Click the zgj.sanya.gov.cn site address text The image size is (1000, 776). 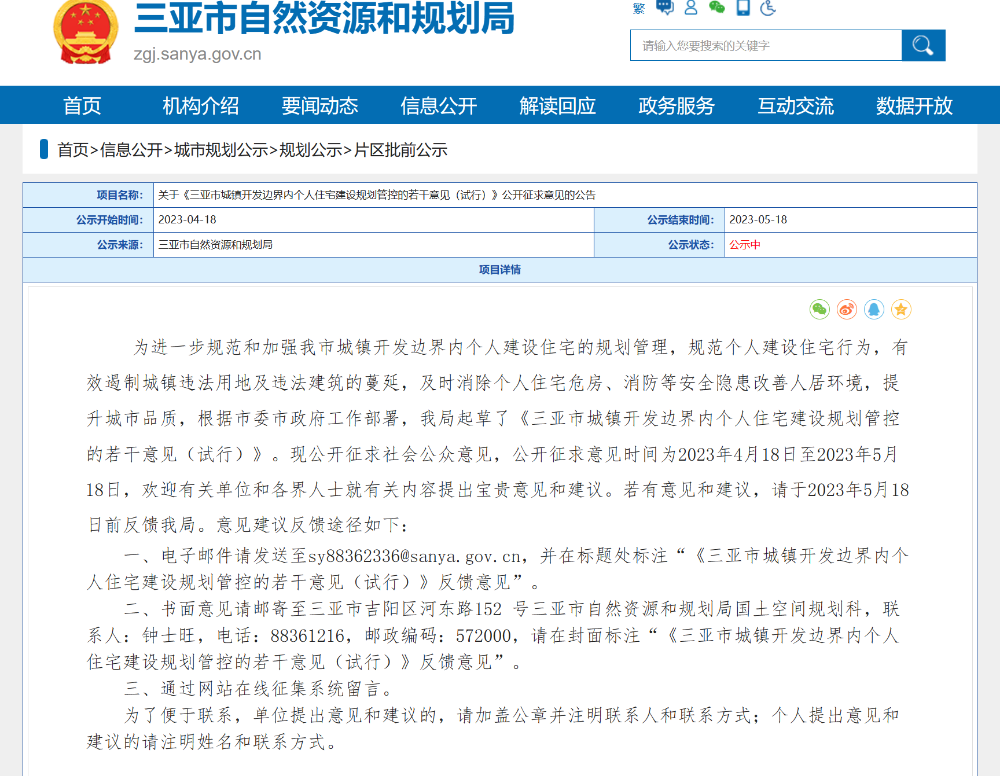(x=198, y=54)
